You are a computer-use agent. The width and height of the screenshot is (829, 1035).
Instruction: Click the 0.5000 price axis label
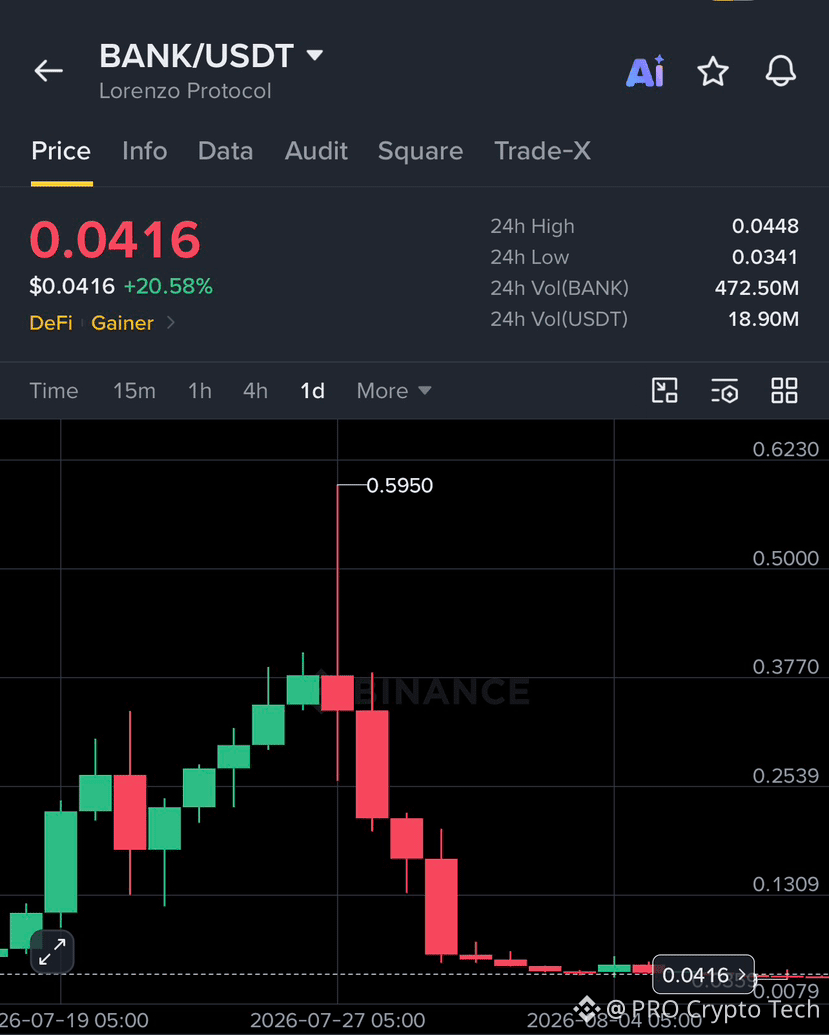(785, 558)
